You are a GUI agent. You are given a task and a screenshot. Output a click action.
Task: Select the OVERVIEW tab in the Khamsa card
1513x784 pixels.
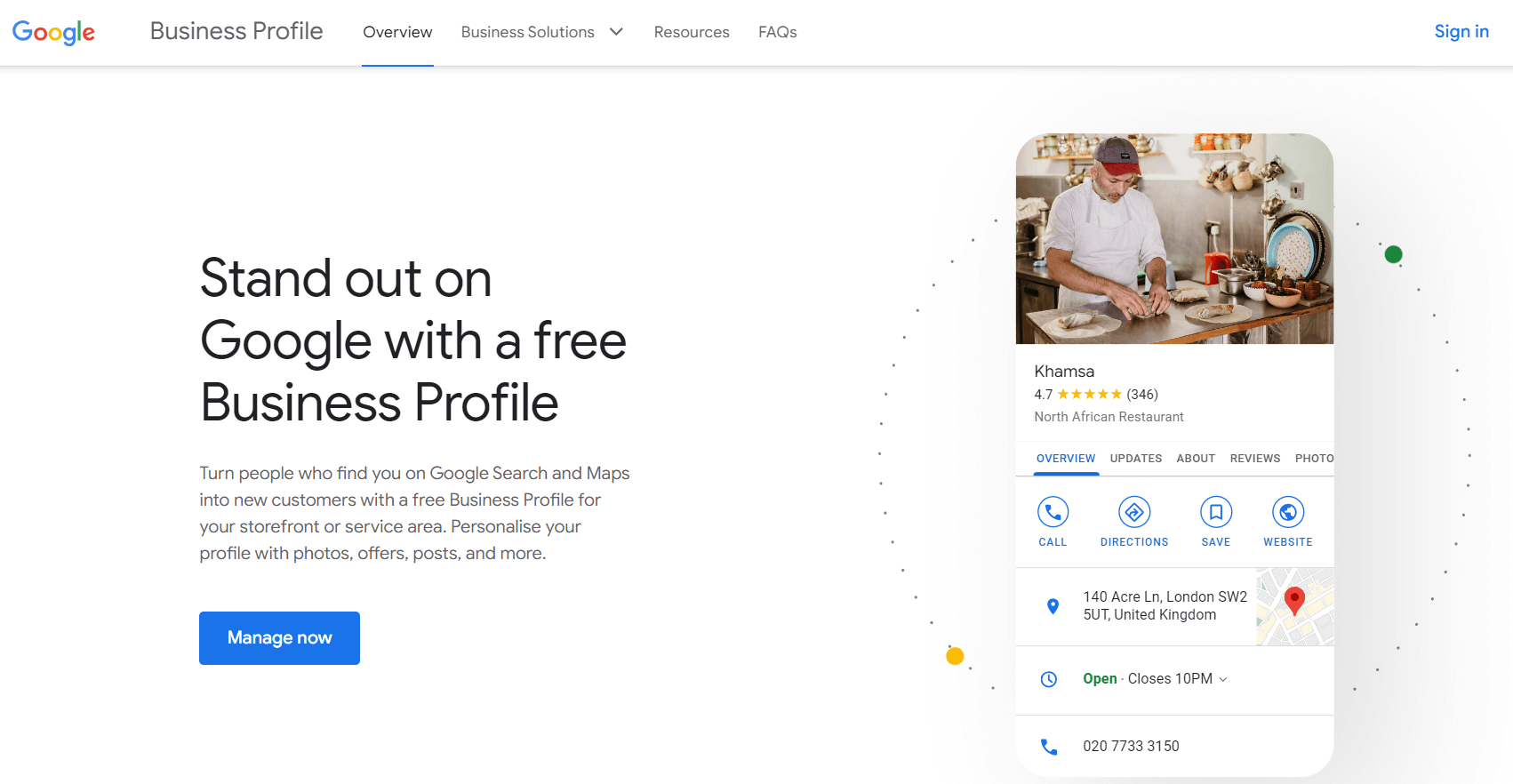[x=1066, y=459]
